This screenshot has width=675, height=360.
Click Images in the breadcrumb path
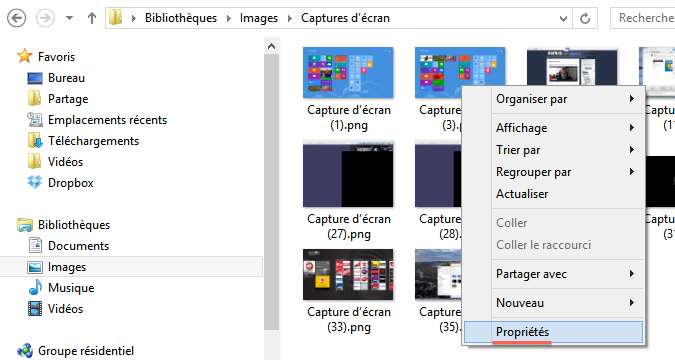(259, 18)
